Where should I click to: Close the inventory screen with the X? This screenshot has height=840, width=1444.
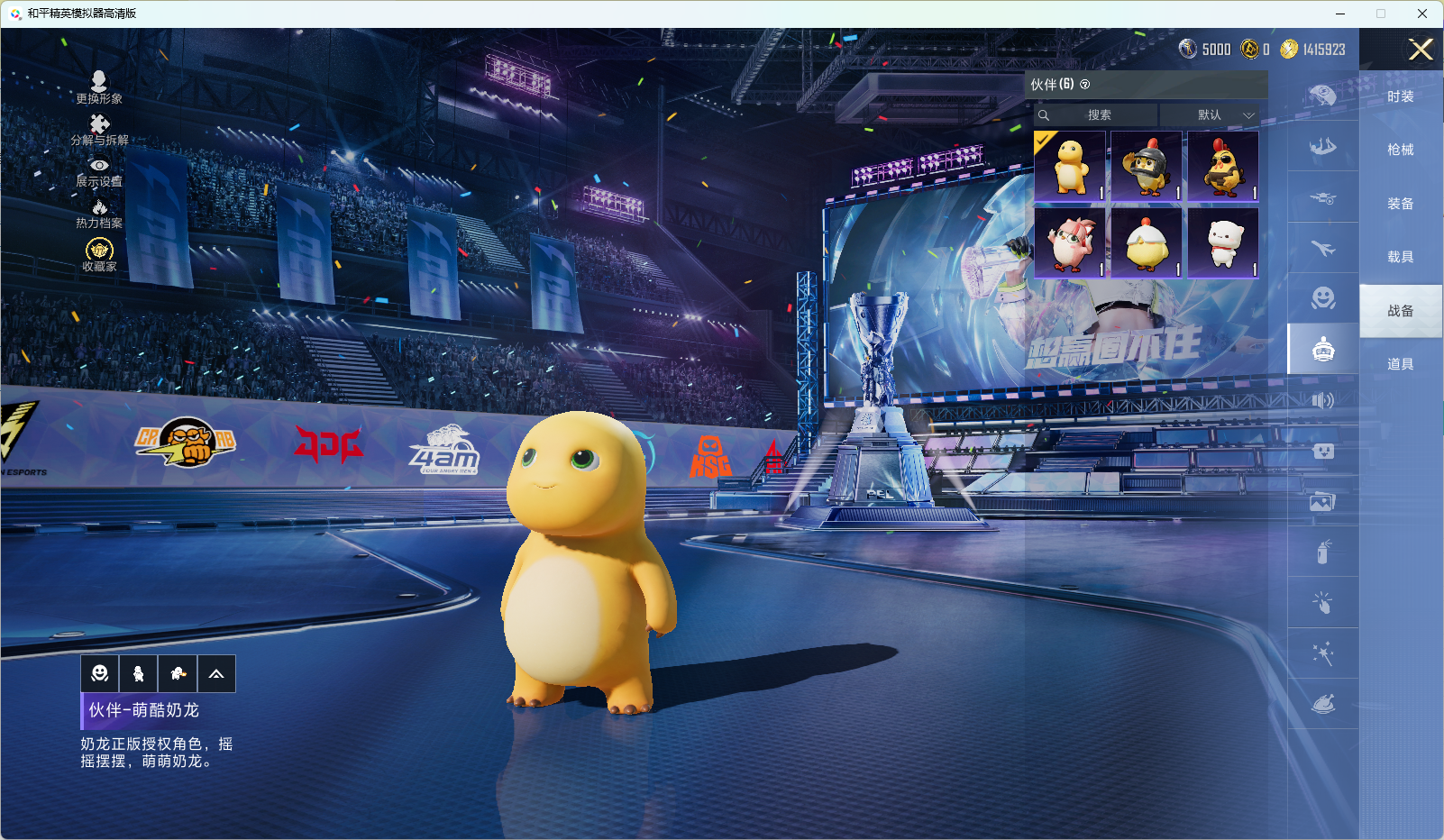(x=1421, y=50)
